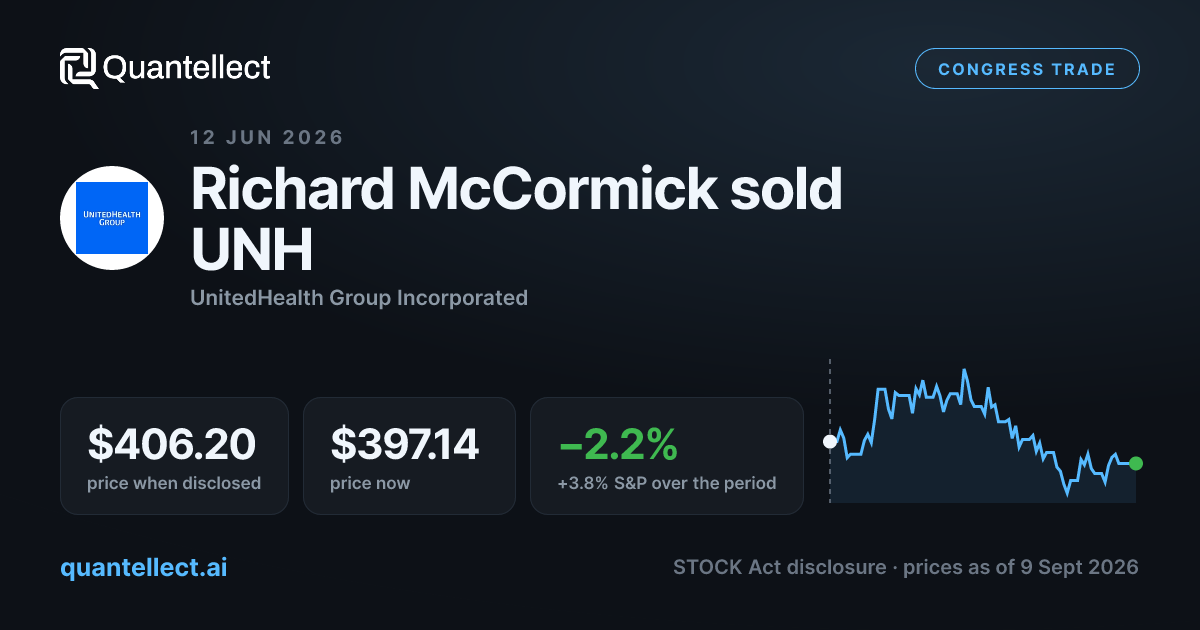Click the UNH price line chart peak

(965, 371)
